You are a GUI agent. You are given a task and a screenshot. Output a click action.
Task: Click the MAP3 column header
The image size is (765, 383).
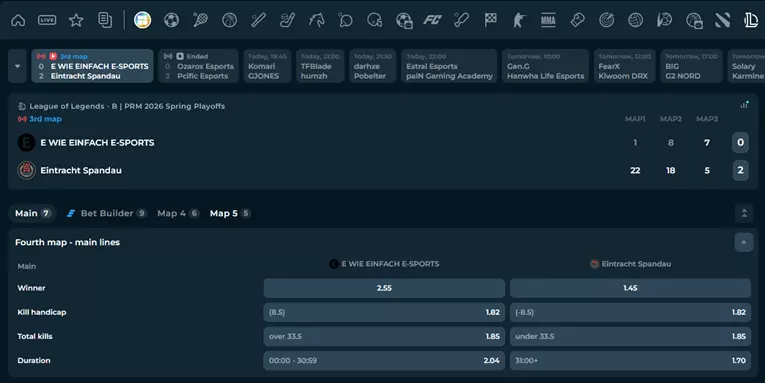tap(707, 119)
